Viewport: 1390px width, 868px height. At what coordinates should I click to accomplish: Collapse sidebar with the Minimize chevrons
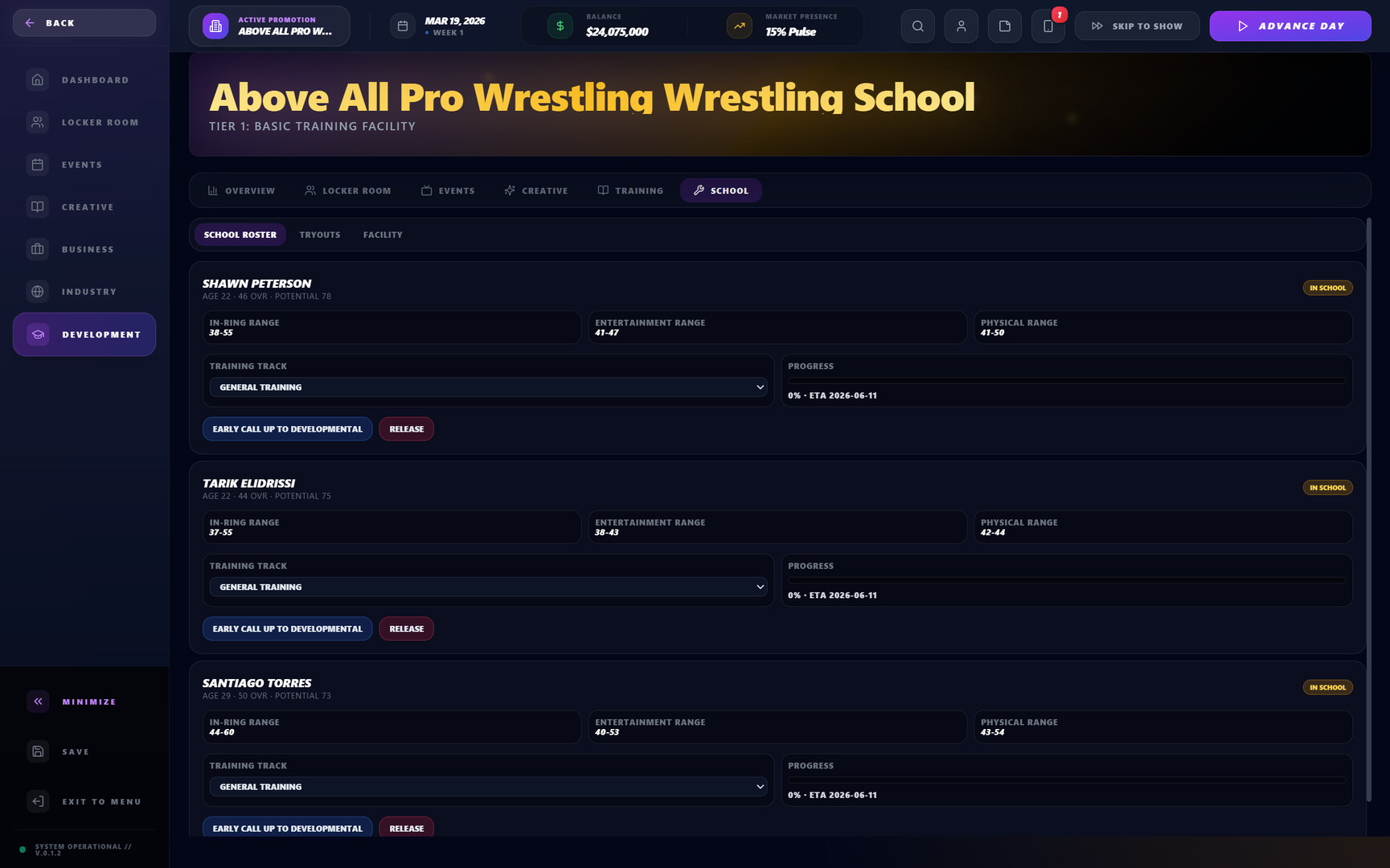(x=38, y=702)
